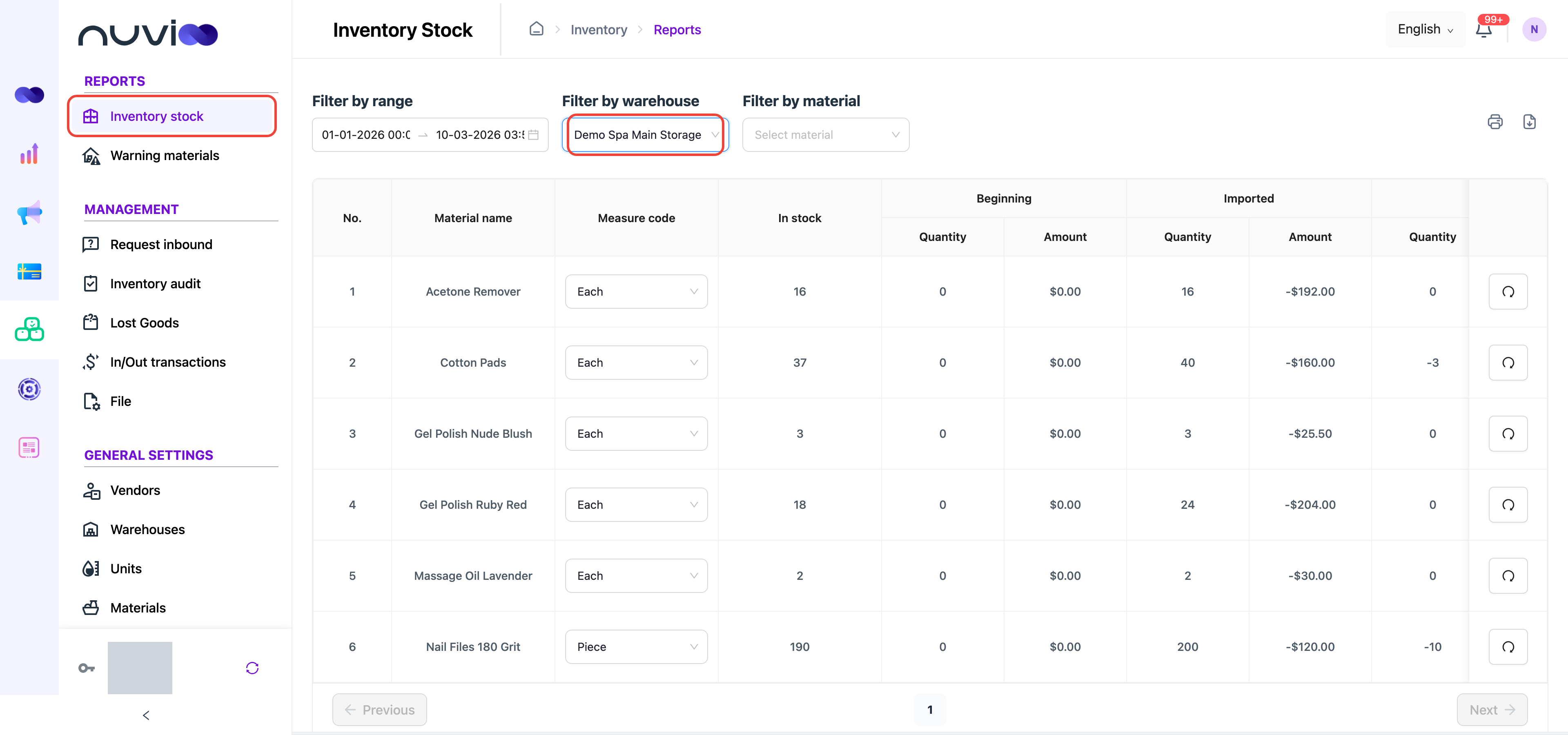Click refresh button for Cotton Pads row
Screen dimensions: 1568x735
pyautogui.click(x=1508, y=363)
